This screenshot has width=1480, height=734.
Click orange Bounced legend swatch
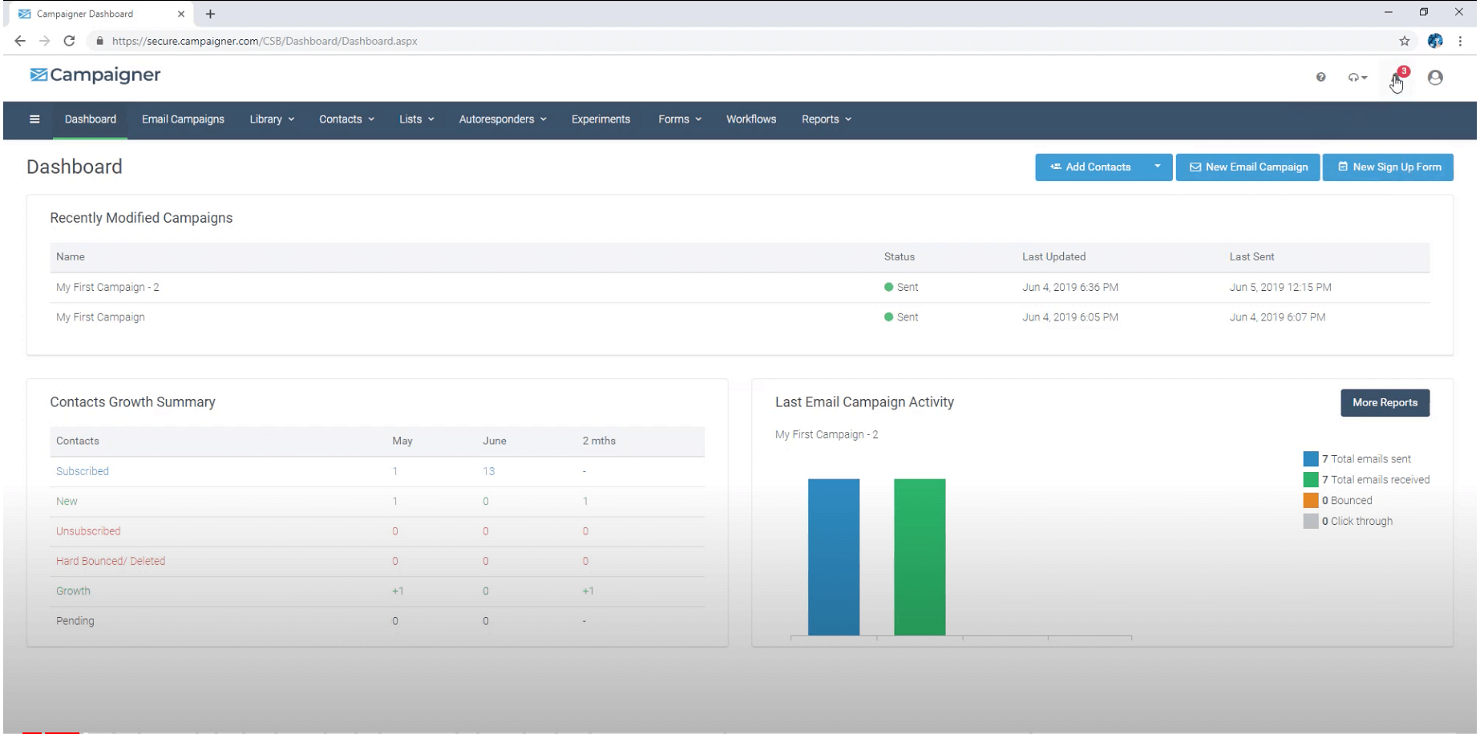pos(1311,500)
